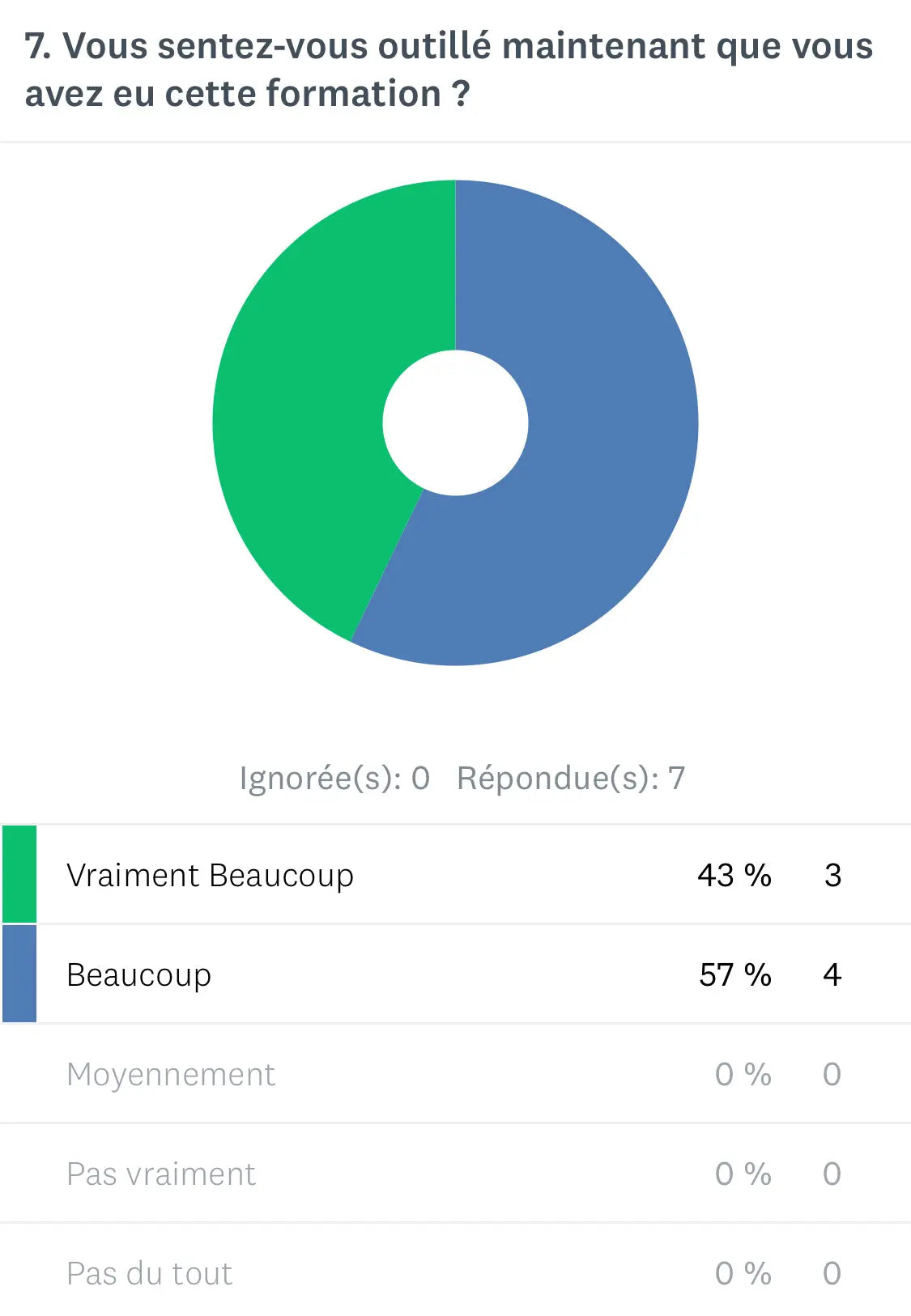Screen dimensions: 911x1316
Task: Select the "Pas vraiment" answer label
Action: 161,1174
